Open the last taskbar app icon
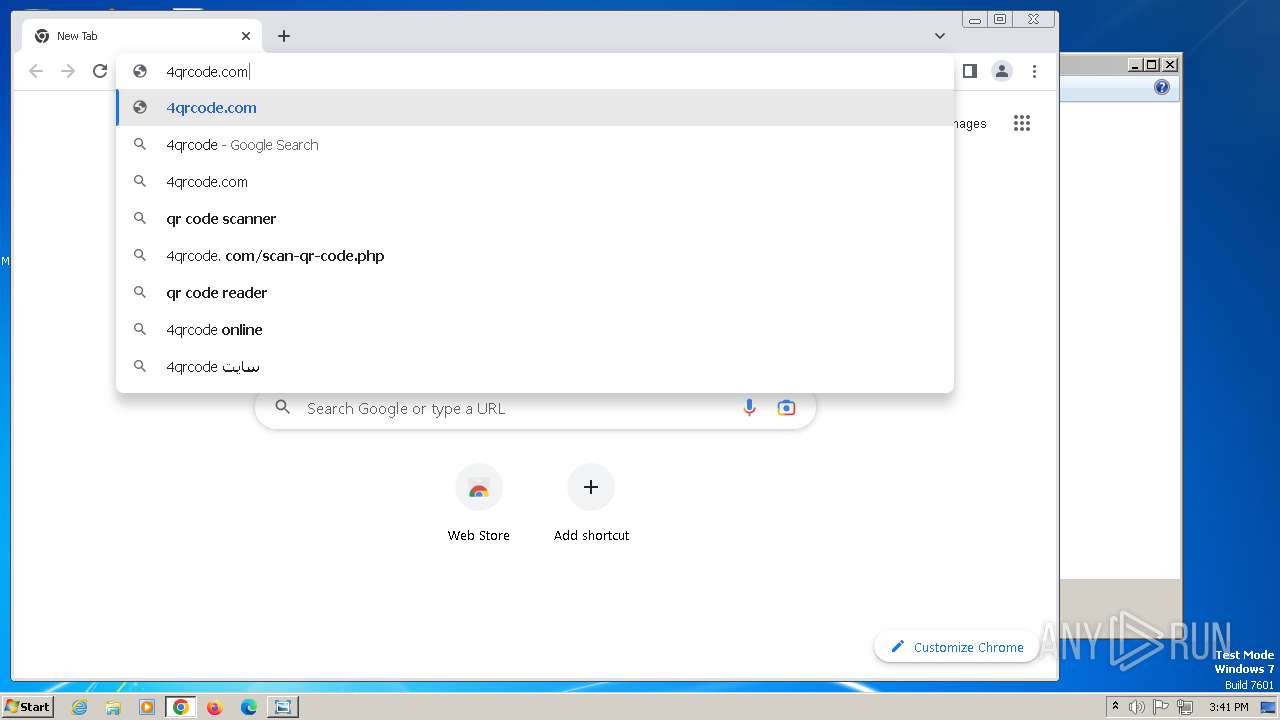The height and width of the screenshot is (720, 1280). [x=283, y=707]
